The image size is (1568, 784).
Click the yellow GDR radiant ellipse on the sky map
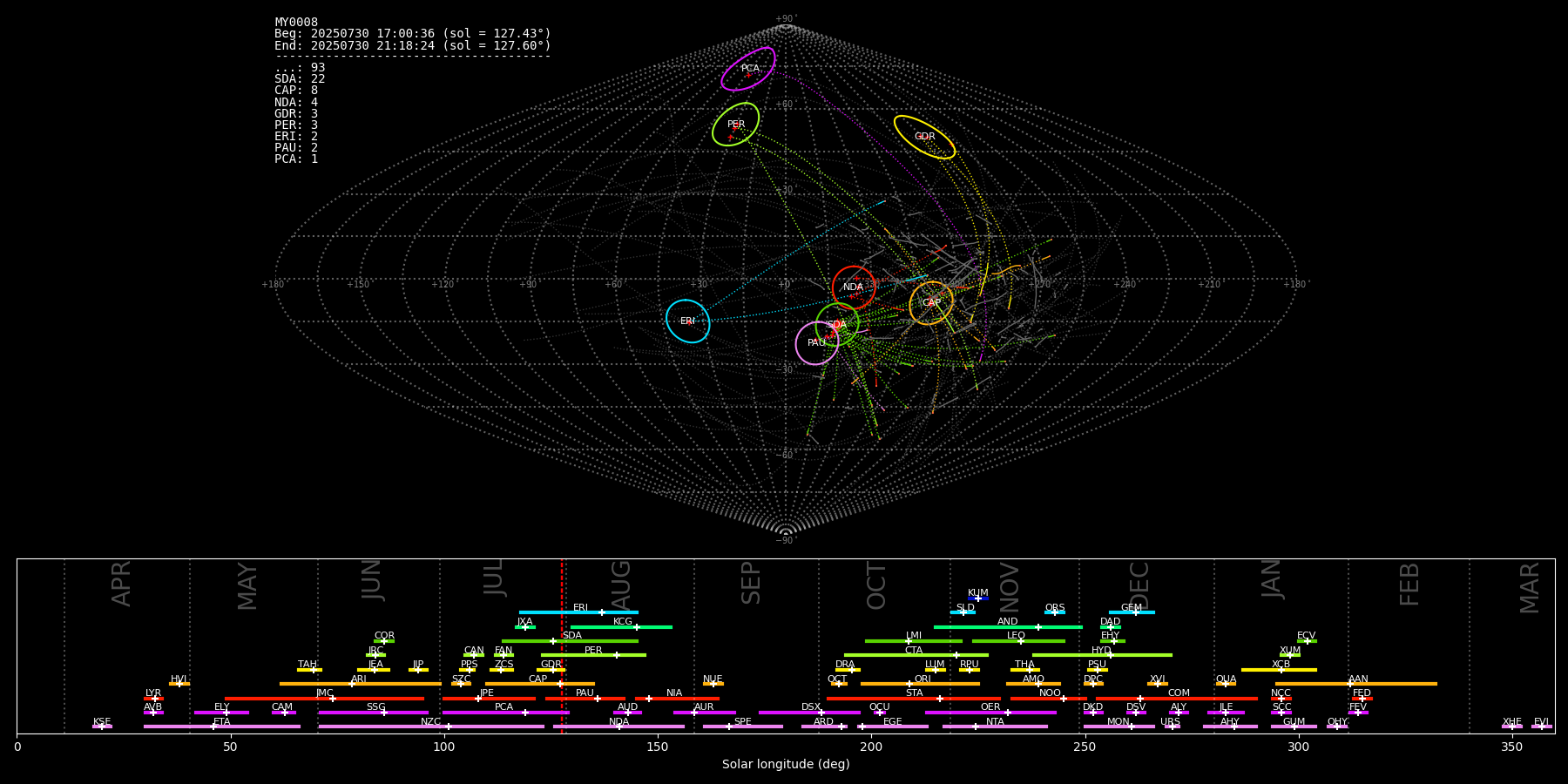point(925,137)
